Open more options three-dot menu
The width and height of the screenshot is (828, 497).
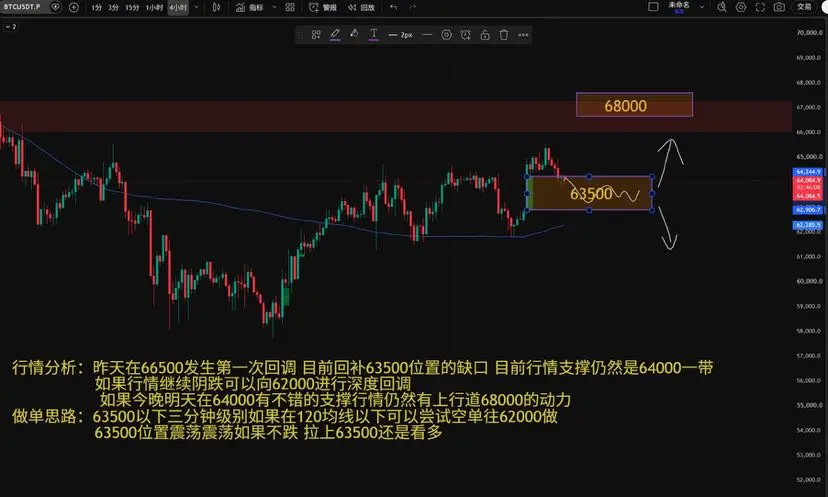(x=523, y=35)
